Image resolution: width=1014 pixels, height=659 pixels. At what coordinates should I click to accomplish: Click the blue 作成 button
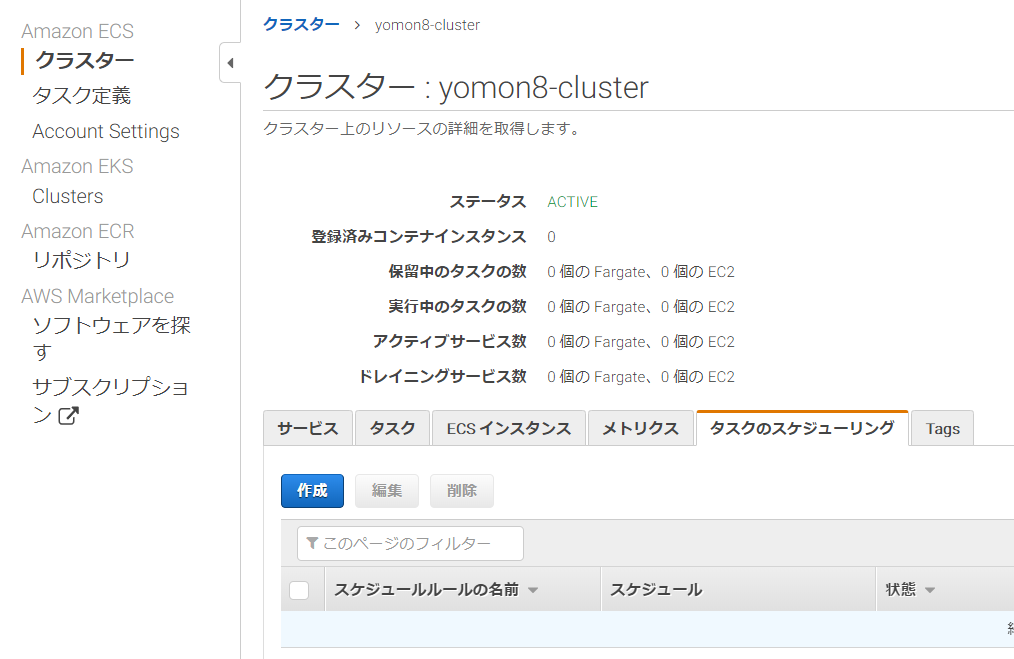tap(312, 491)
